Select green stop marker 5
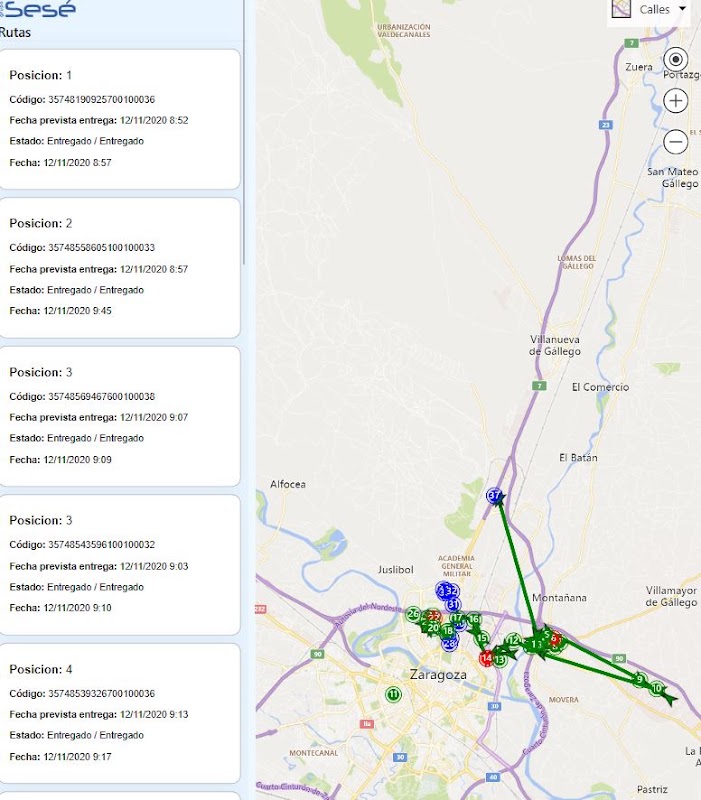The image size is (701, 800). point(546,635)
